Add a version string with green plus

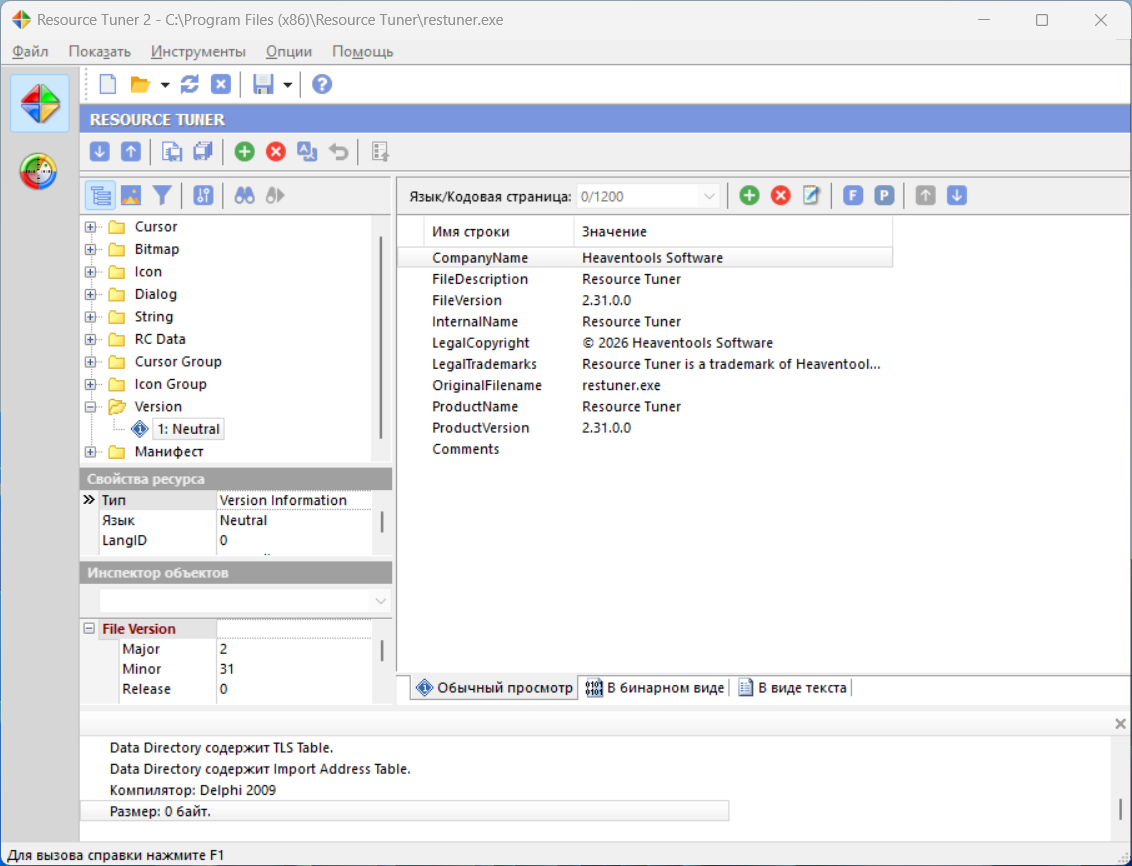(749, 196)
